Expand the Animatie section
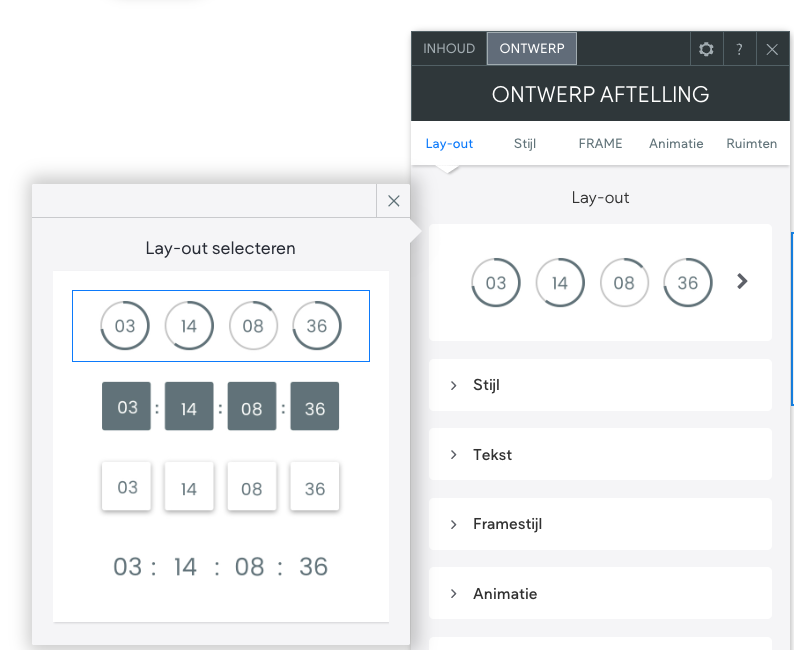The height and width of the screenshot is (650, 794). (600, 593)
